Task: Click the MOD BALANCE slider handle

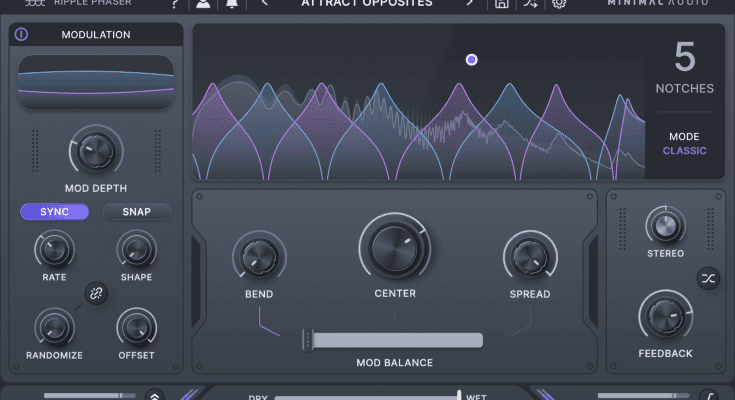Action: tap(306, 340)
